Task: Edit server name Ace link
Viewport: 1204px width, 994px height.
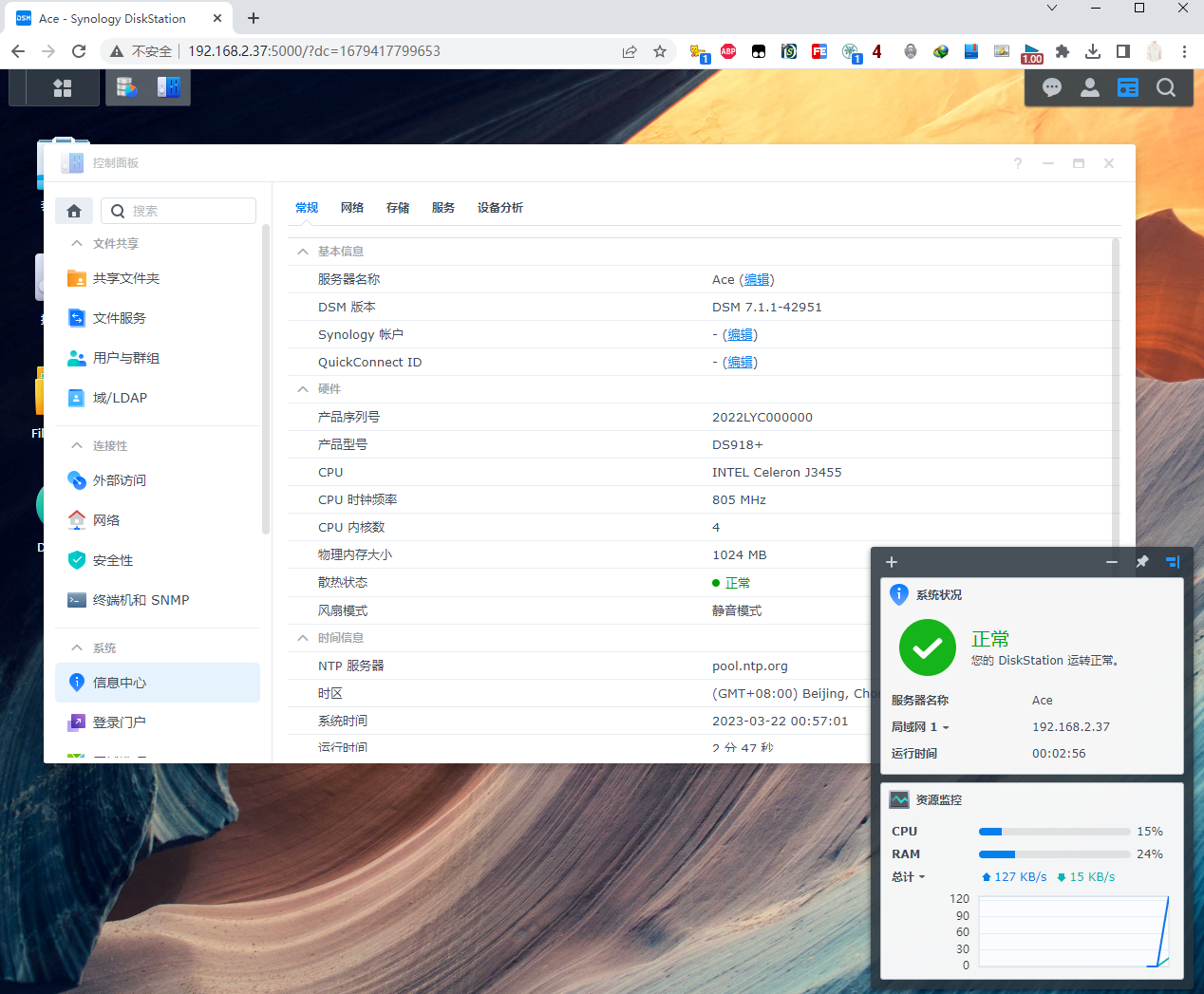Action: (x=757, y=279)
